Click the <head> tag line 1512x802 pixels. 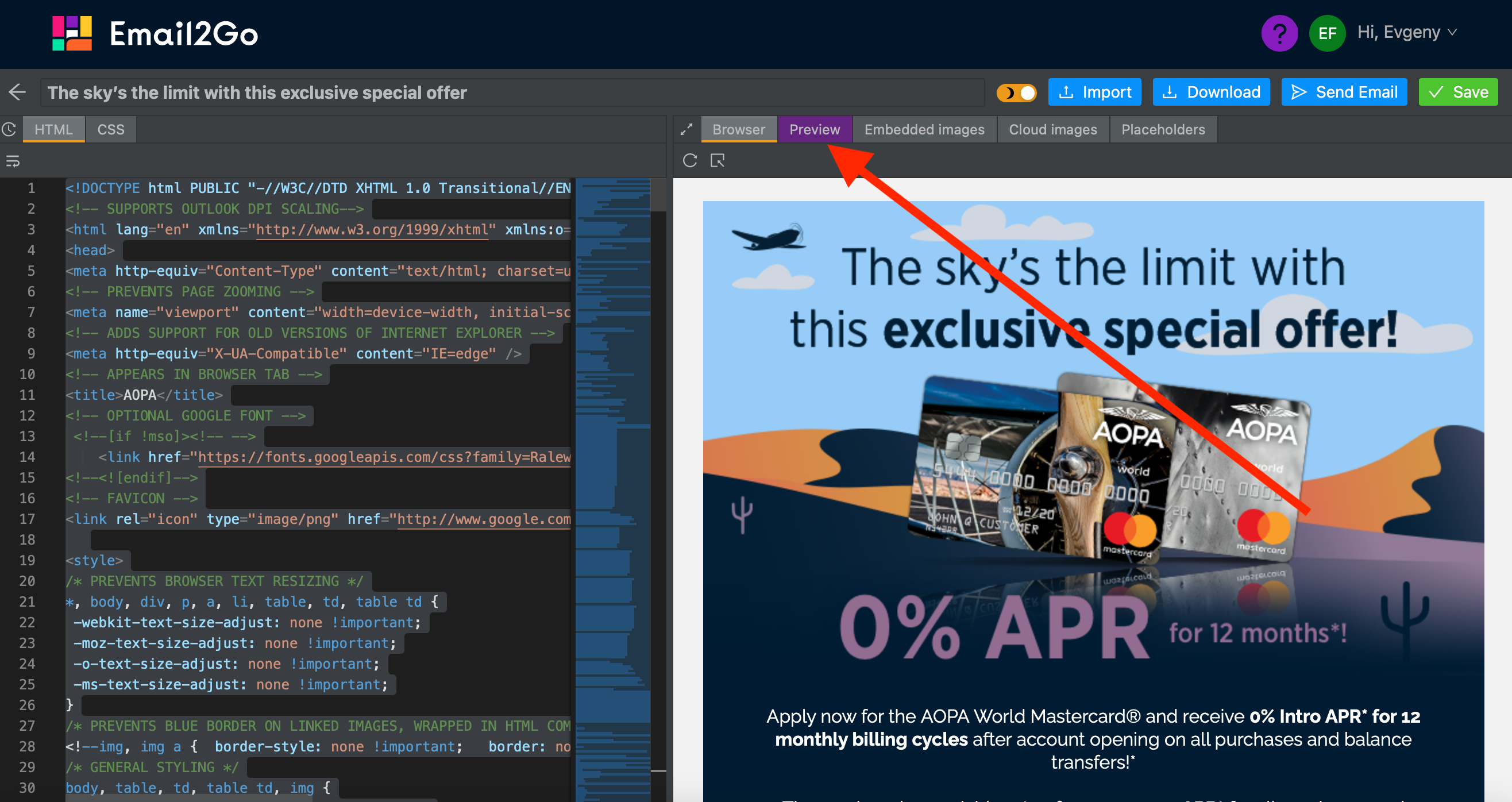tap(90, 250)
